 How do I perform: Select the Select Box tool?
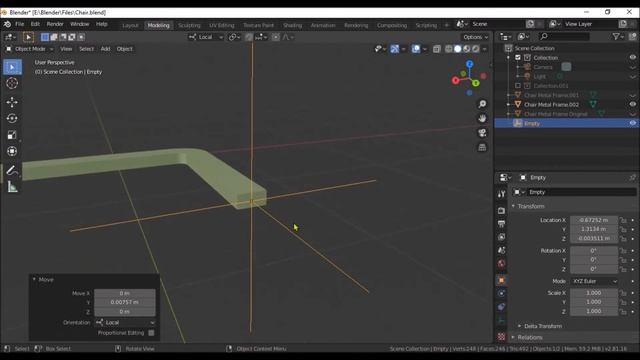[x=12, y=67]
